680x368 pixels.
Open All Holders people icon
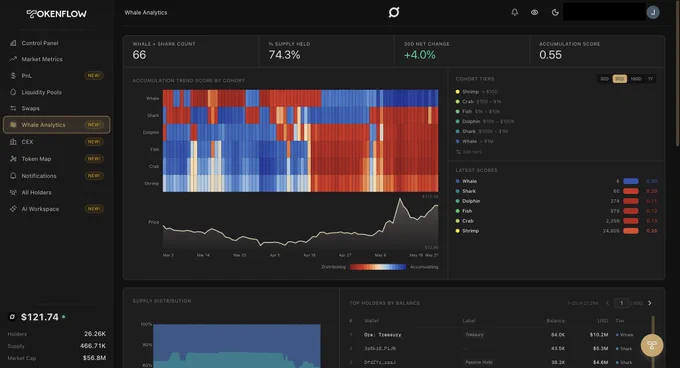[x=13, y=192]
